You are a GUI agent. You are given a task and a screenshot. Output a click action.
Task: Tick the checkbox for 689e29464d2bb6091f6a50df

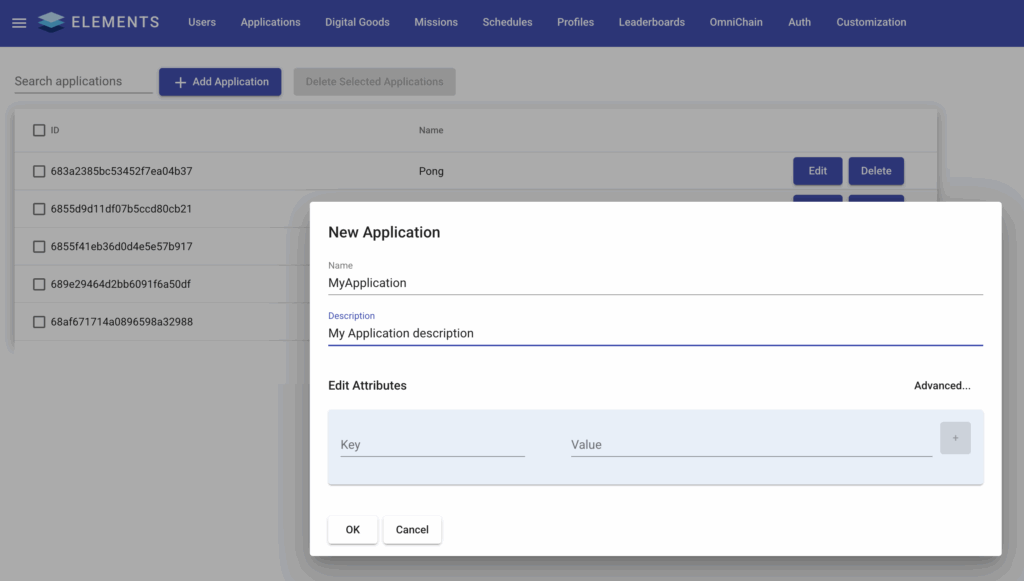pyautogui.click(x=39, y=284)
